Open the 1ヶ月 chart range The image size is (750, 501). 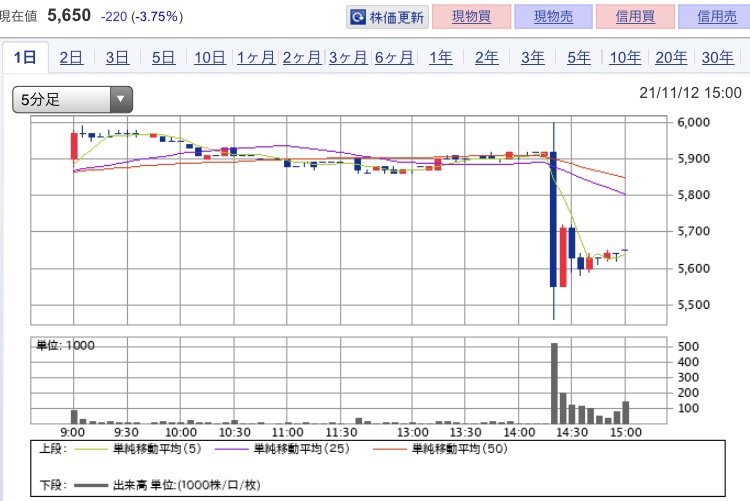click(x=256, y=57)
